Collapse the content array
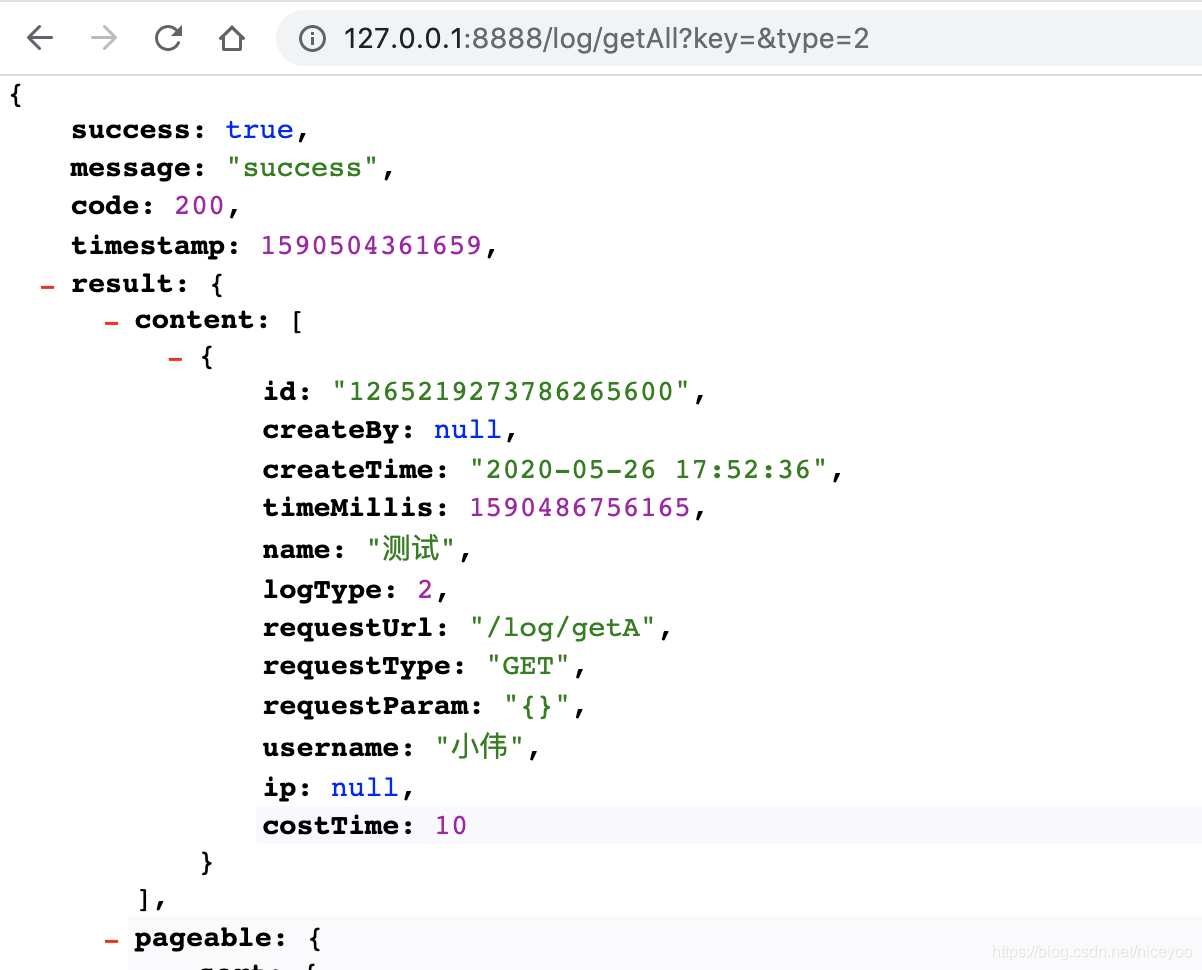The width and height of the screenshot is (1202, 970). click(x=111, y=323)
